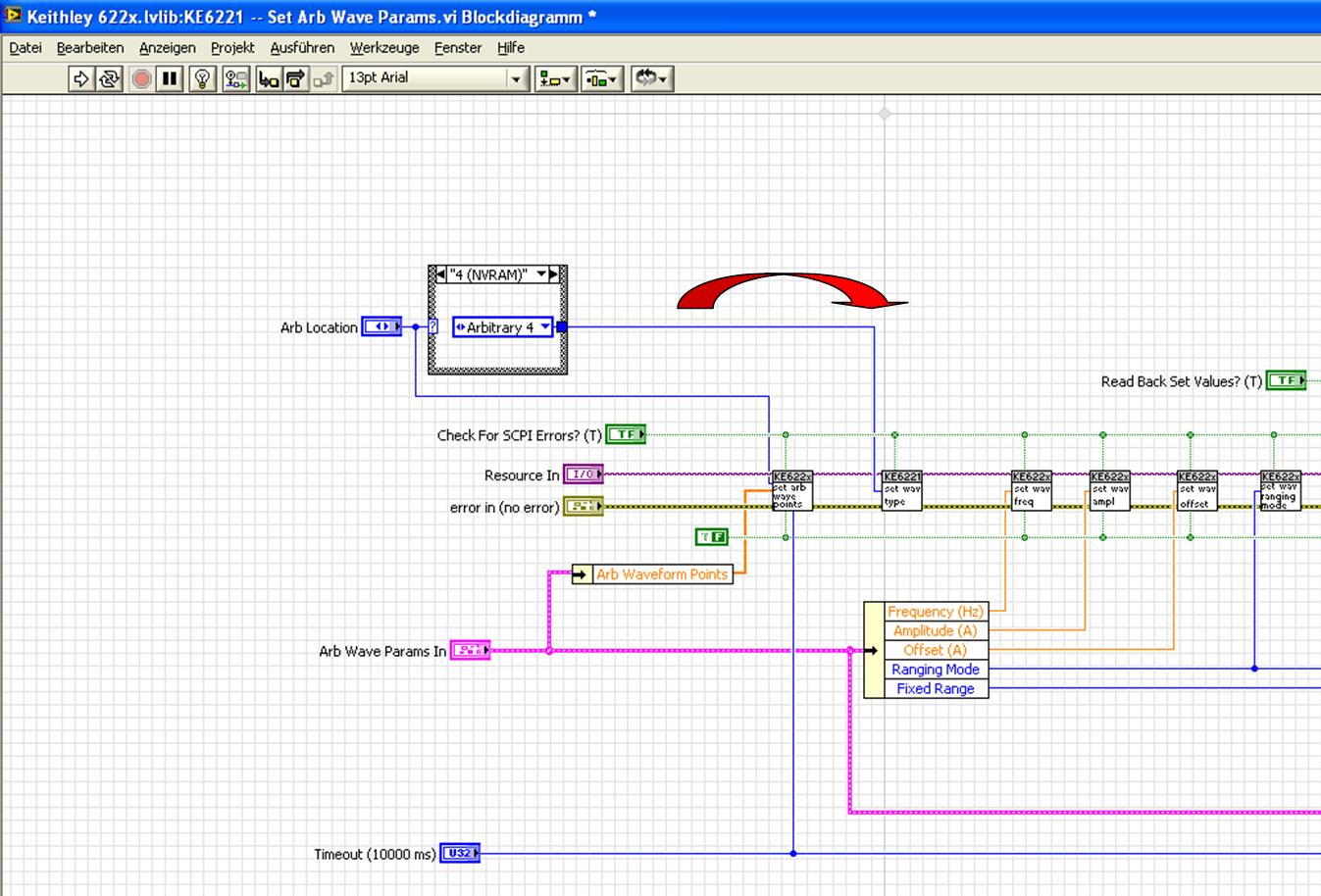The image size is (1321, 896).
Task: Click the Retain Wire Values button
Action: tap(235, 78)
